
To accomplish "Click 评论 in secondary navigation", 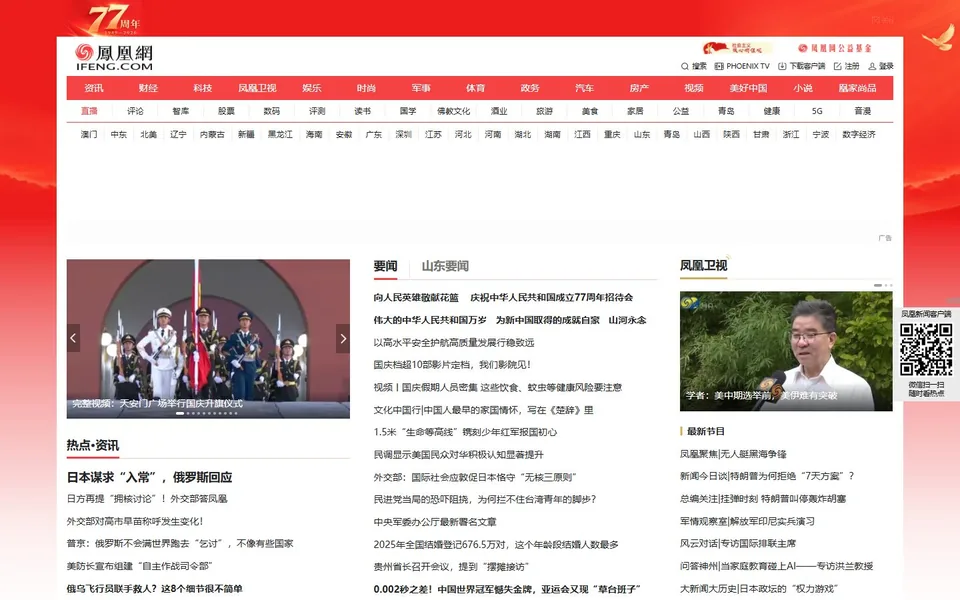I will click(135, 111).
